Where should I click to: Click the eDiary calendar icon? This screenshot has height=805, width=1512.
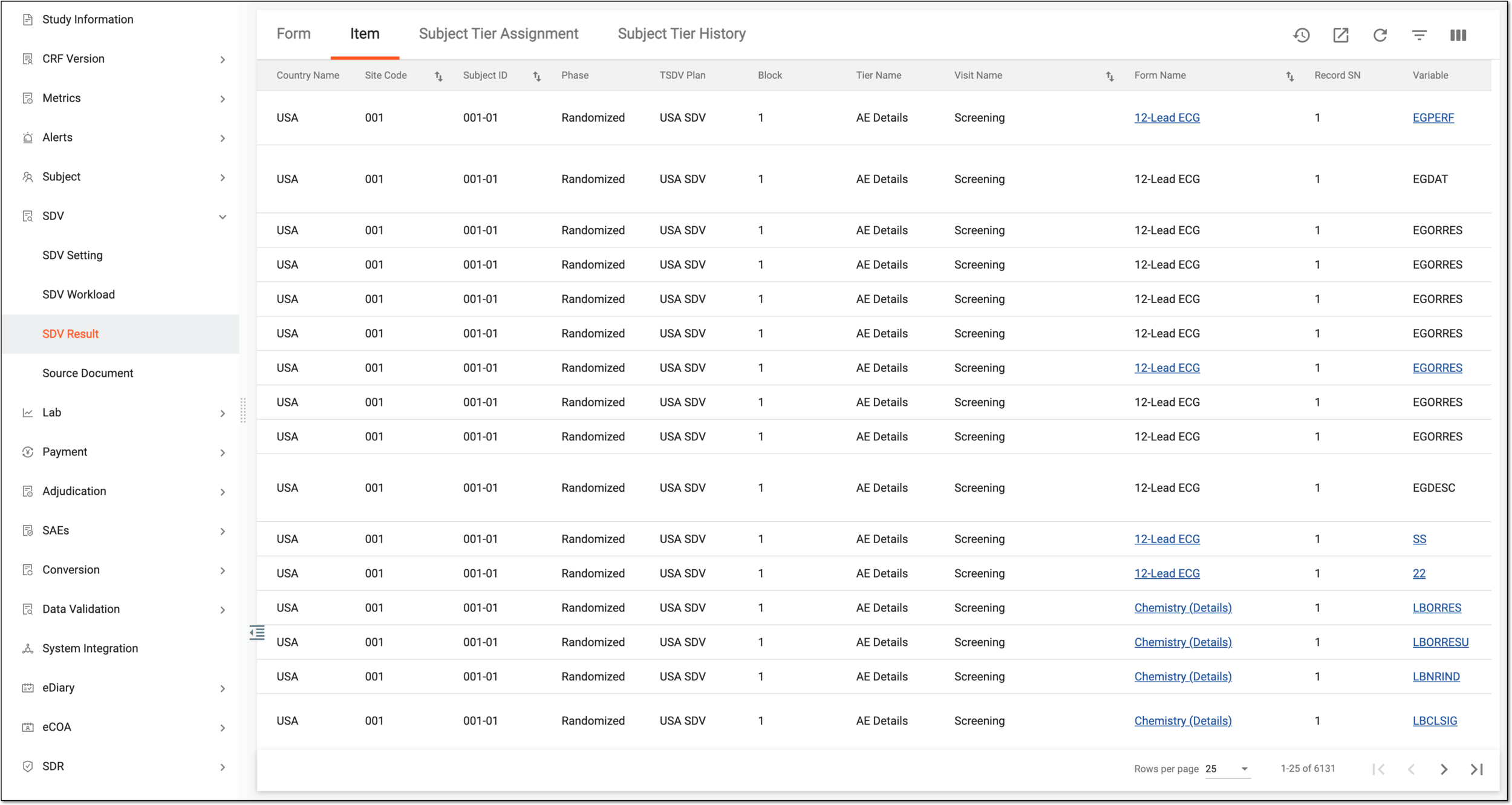point(28,688)
